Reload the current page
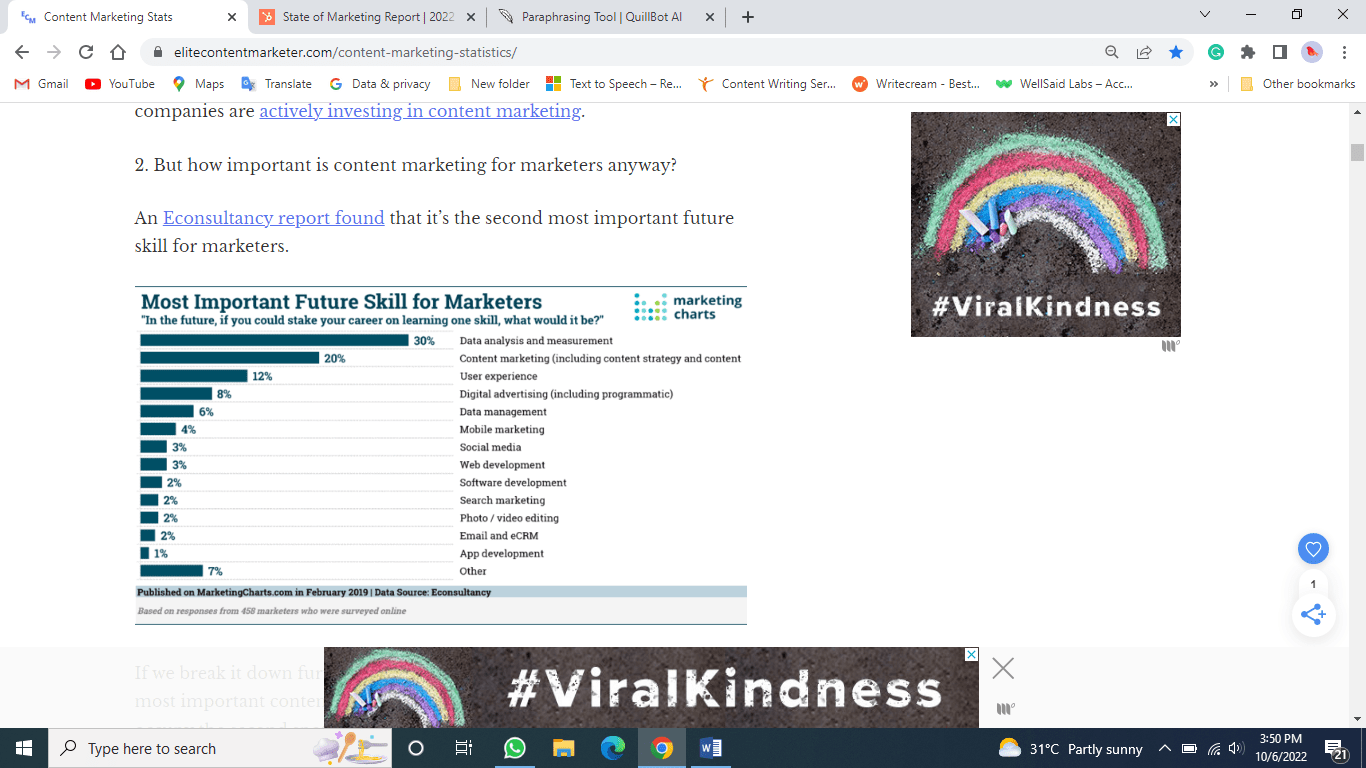 (x=86, y=52)
